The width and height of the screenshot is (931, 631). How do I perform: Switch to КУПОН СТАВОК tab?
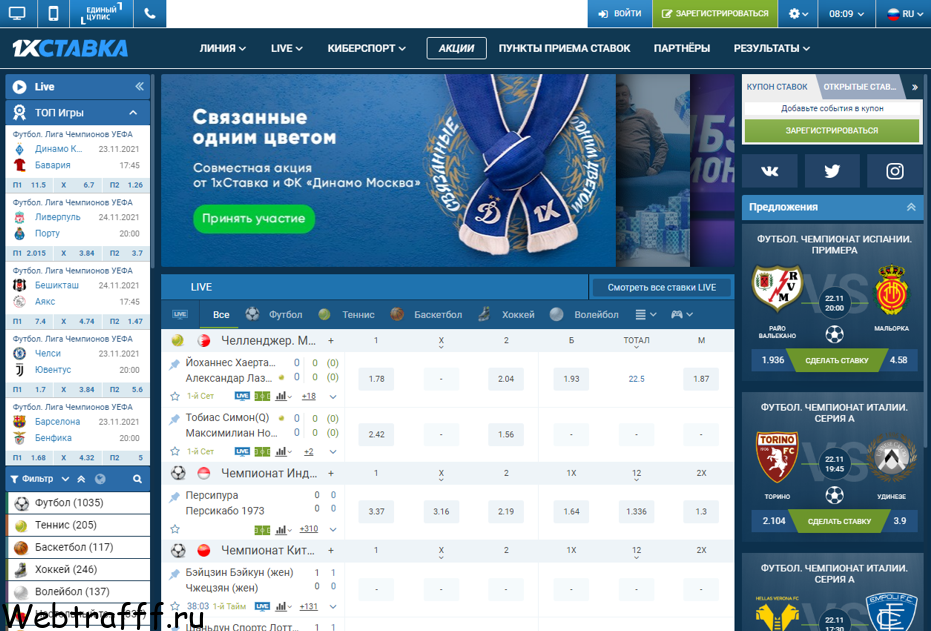[777, 87]
